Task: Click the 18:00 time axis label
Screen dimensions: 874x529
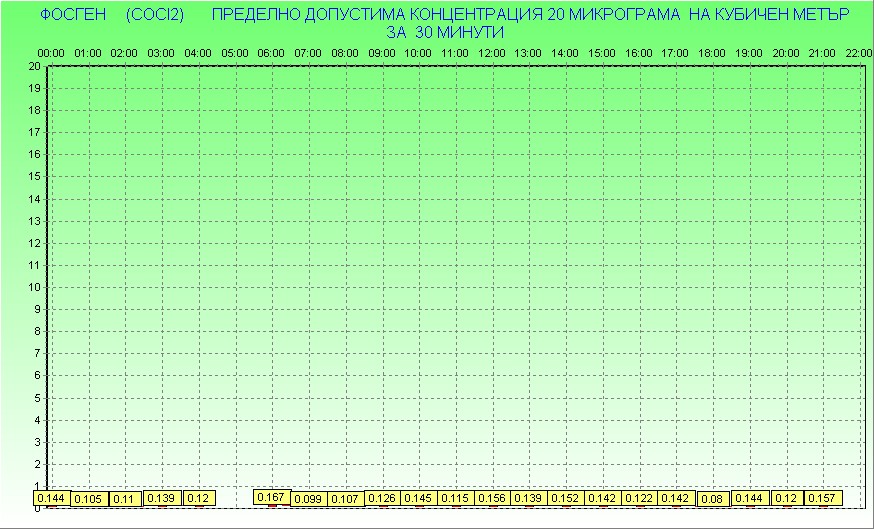Action: [x=712, y=53]
